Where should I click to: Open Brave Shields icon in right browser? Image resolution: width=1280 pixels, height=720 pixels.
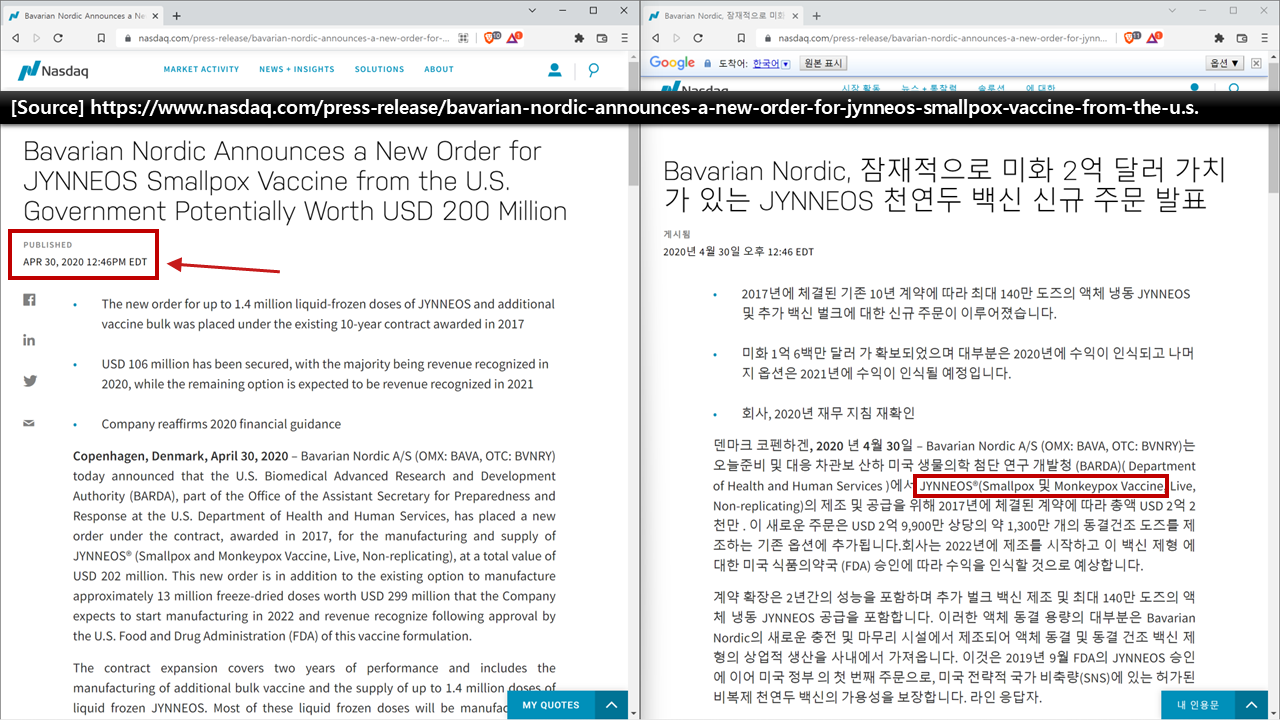pyautogui.click(x=1131, y=38)
